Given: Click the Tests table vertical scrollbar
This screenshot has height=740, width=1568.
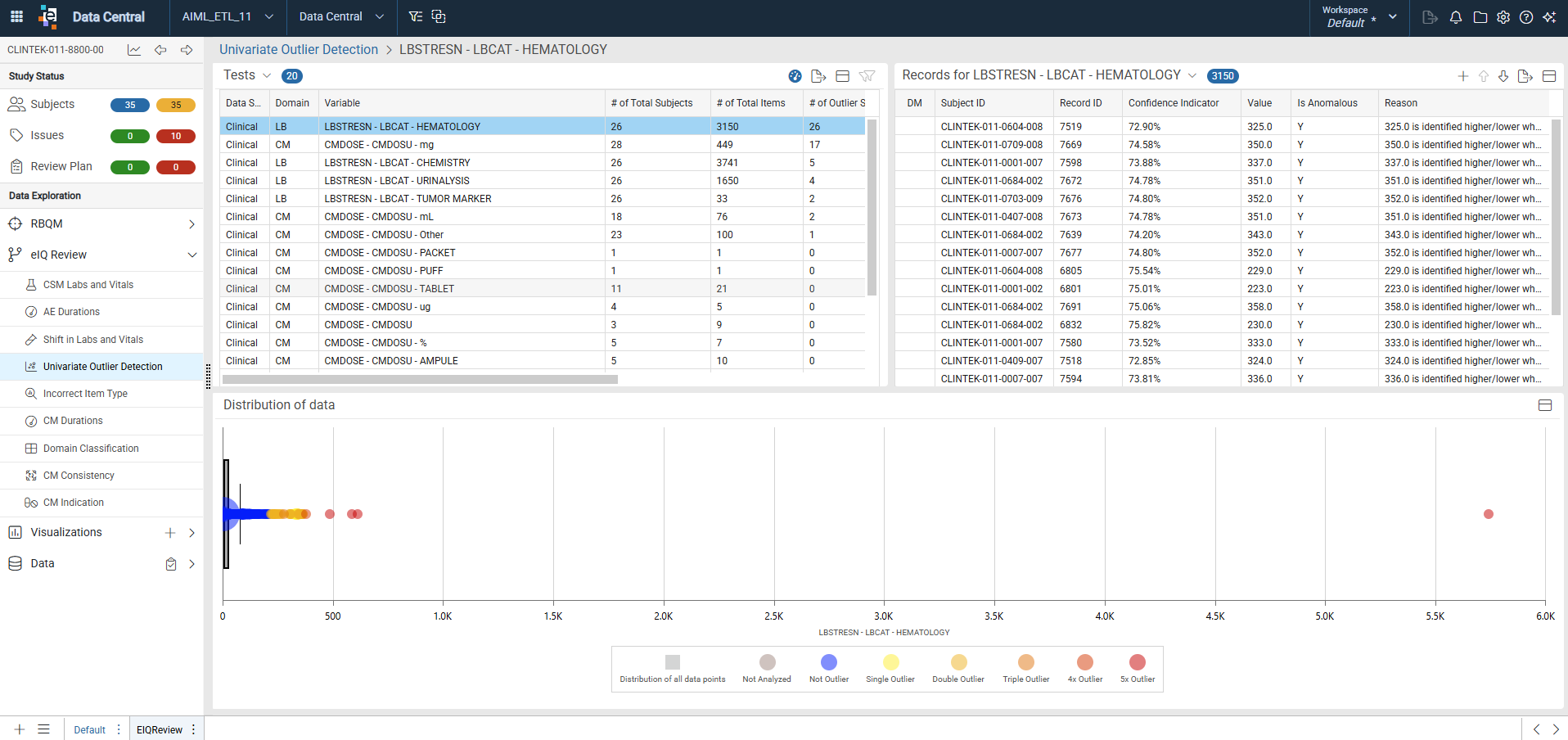Looking at the screenshot, I should (x=872, y=207).
